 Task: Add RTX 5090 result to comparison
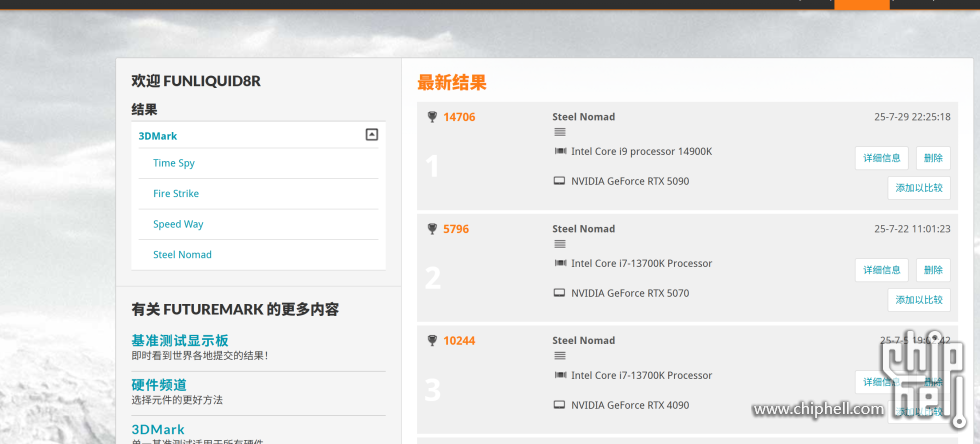coord(919,188)
